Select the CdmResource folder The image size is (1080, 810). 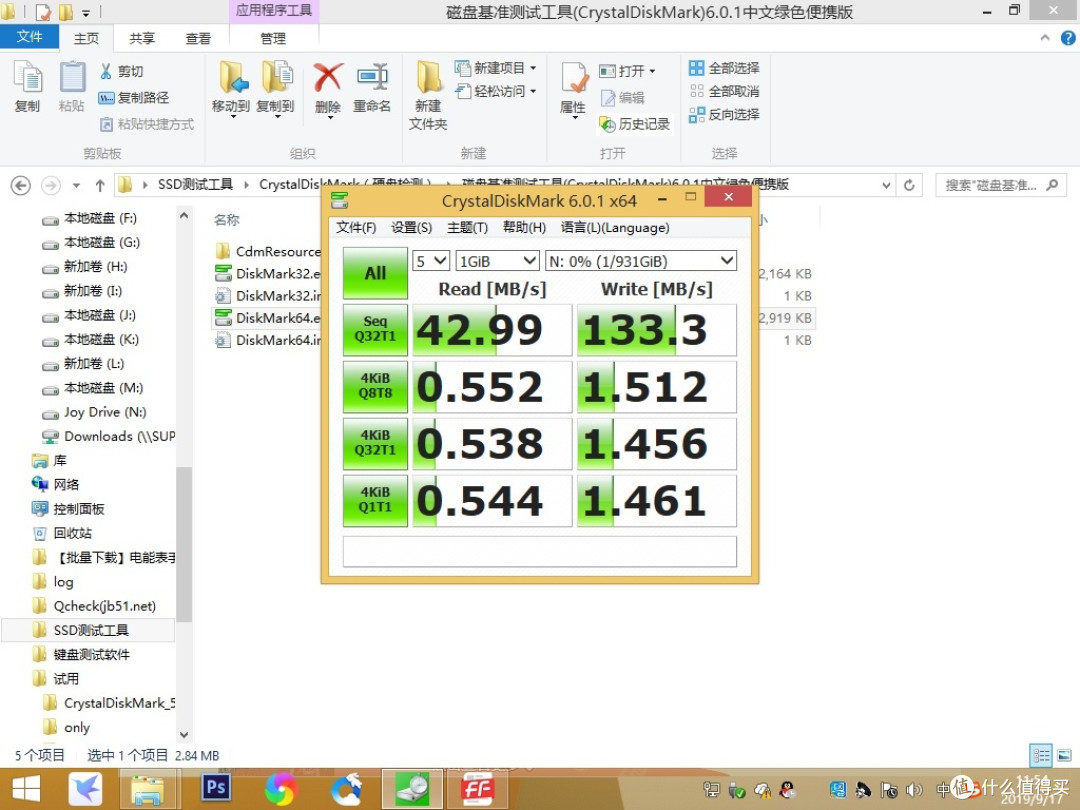click(267, 251)
